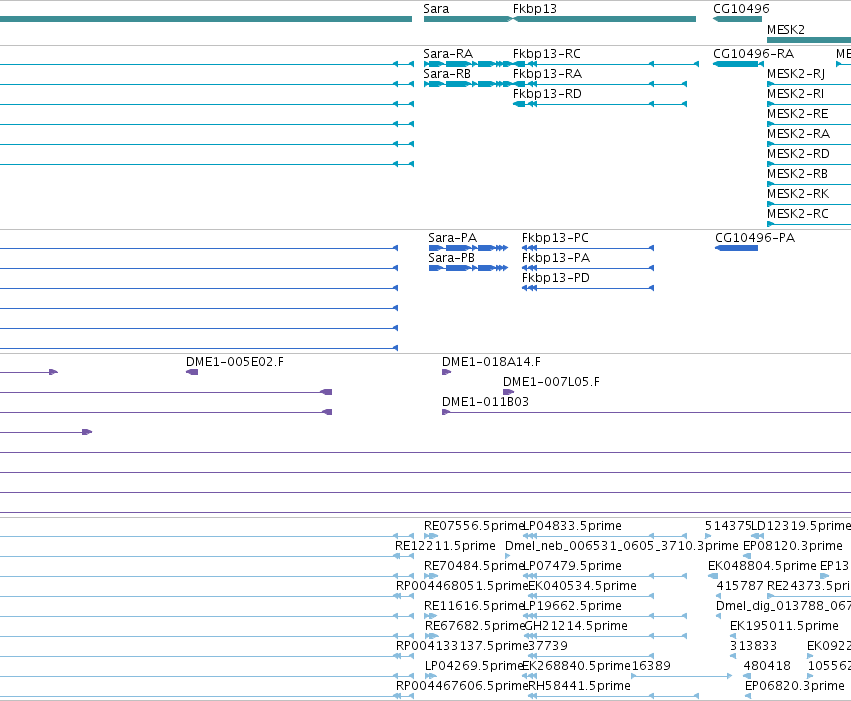Viewport: 851px width, 701px height.
Task: Click the Sara-RA transcript
Action: point(467,64)
